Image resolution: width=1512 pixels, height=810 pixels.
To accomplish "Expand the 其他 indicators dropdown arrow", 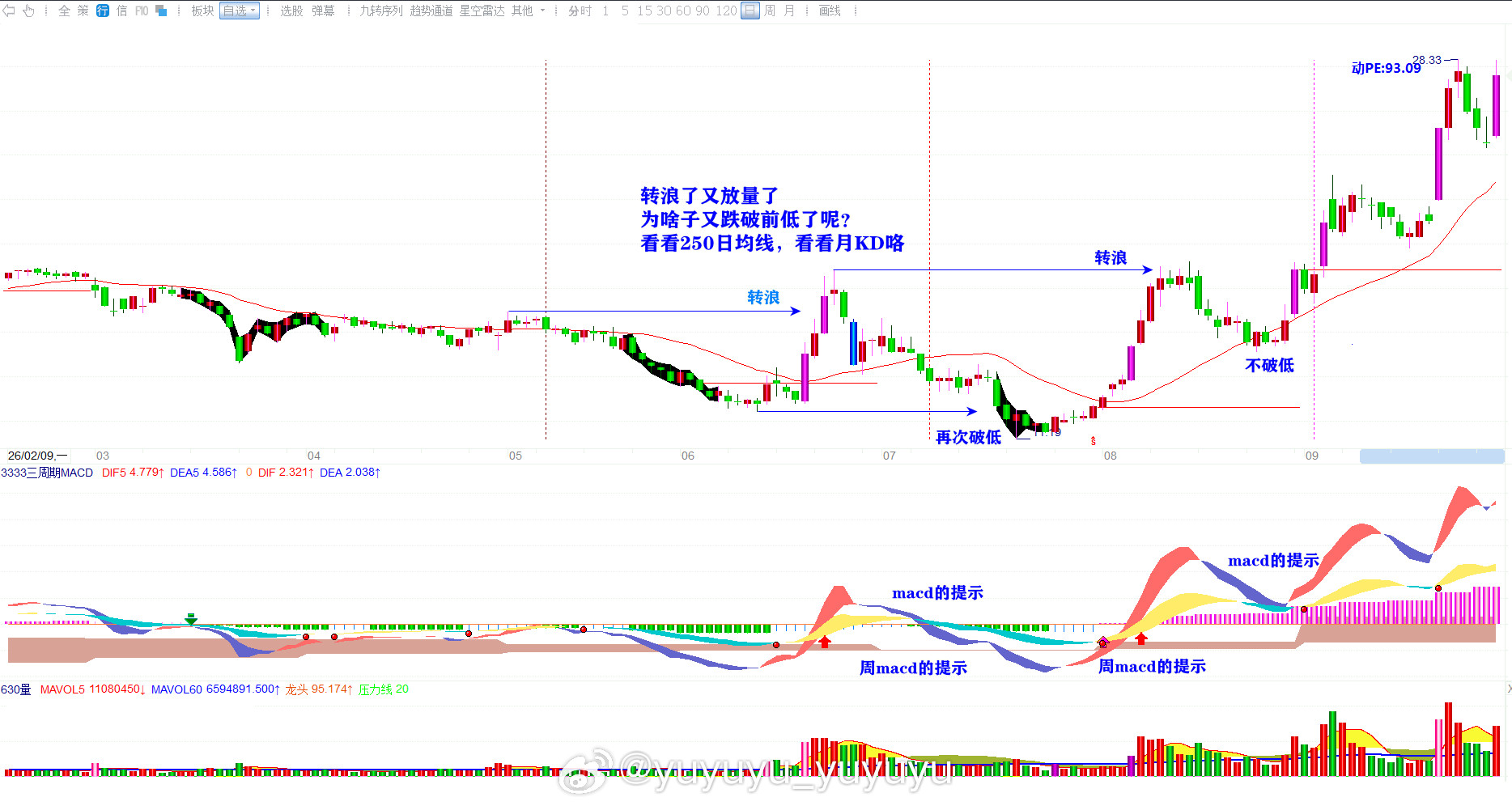I will (x=542, y=11).
